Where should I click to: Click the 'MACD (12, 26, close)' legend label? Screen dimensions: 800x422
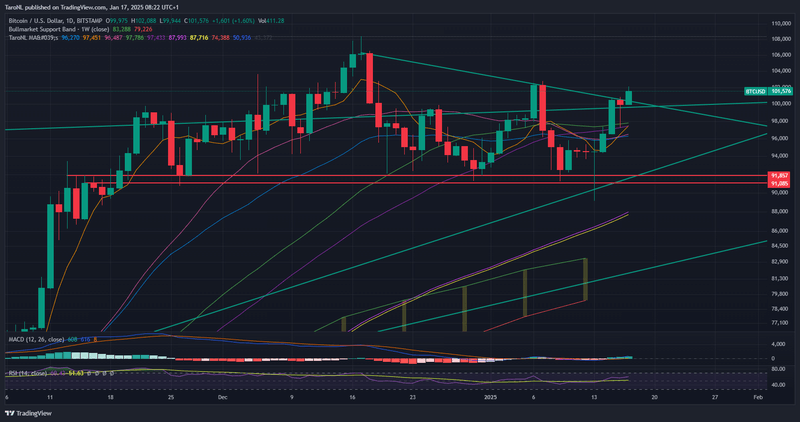pyautogui.click(x=36, y=339)
